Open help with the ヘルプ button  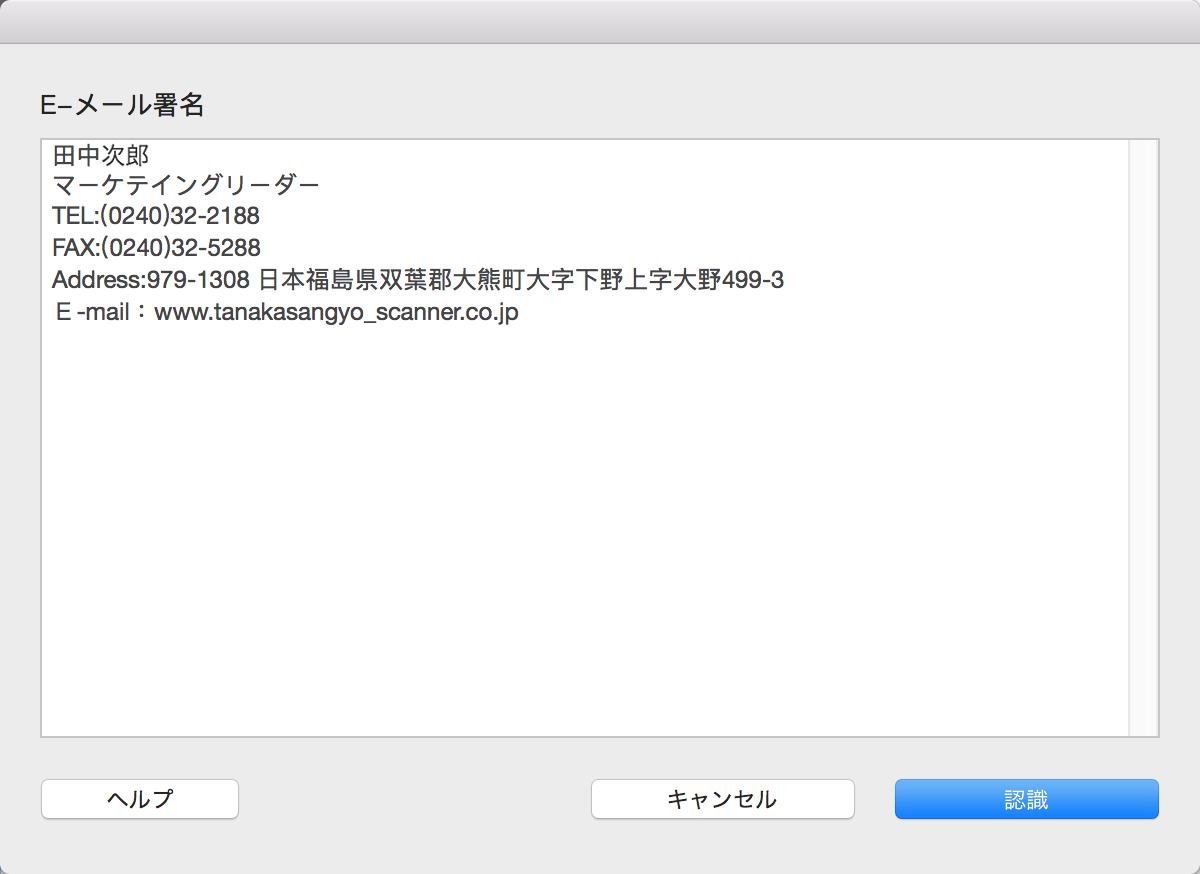140,799
